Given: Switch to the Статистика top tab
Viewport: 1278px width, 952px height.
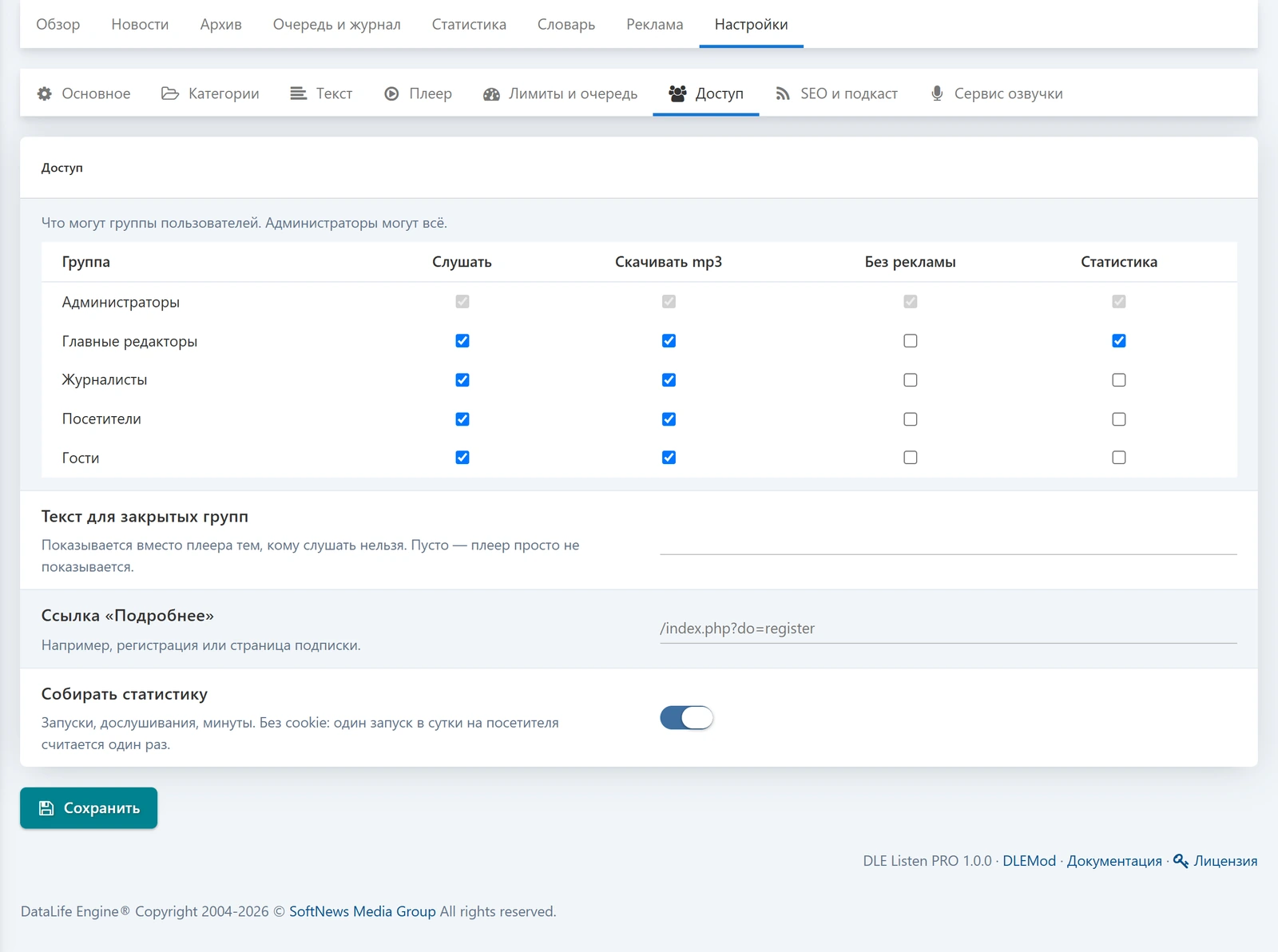Looking at the screenshot, I should pos(469,24).
